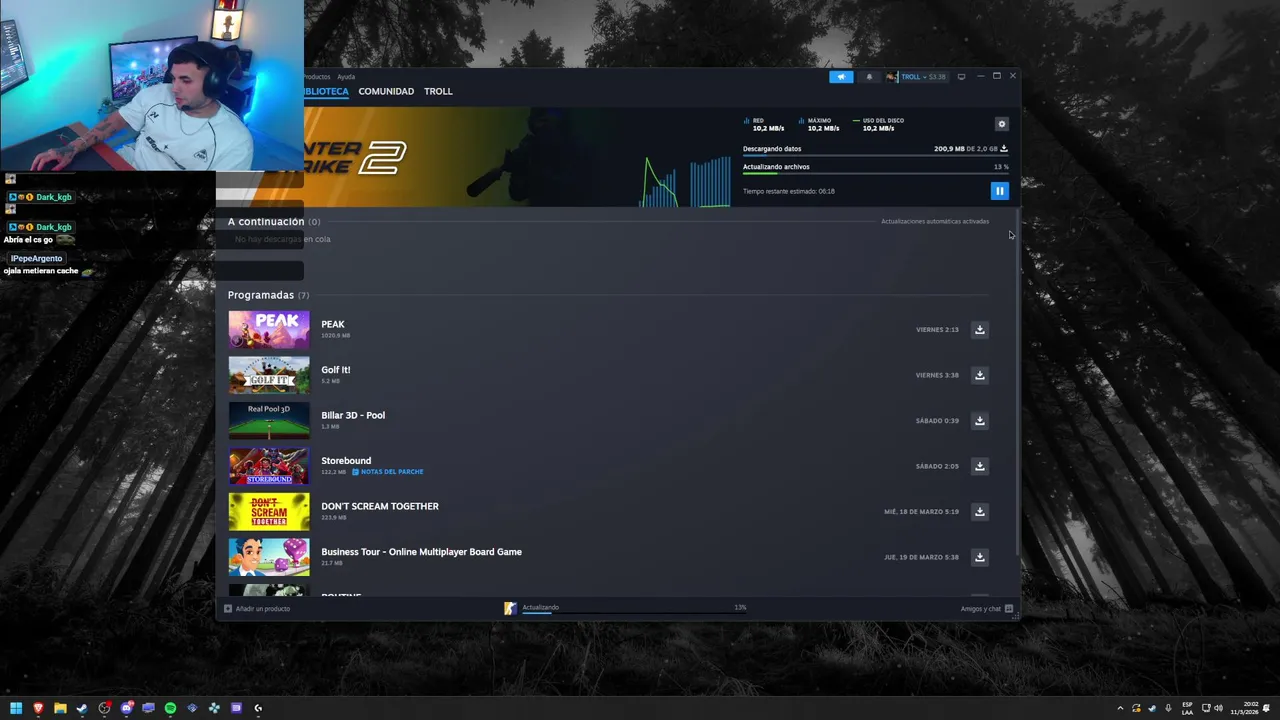Click the download throughput graph

click(685, 180)
